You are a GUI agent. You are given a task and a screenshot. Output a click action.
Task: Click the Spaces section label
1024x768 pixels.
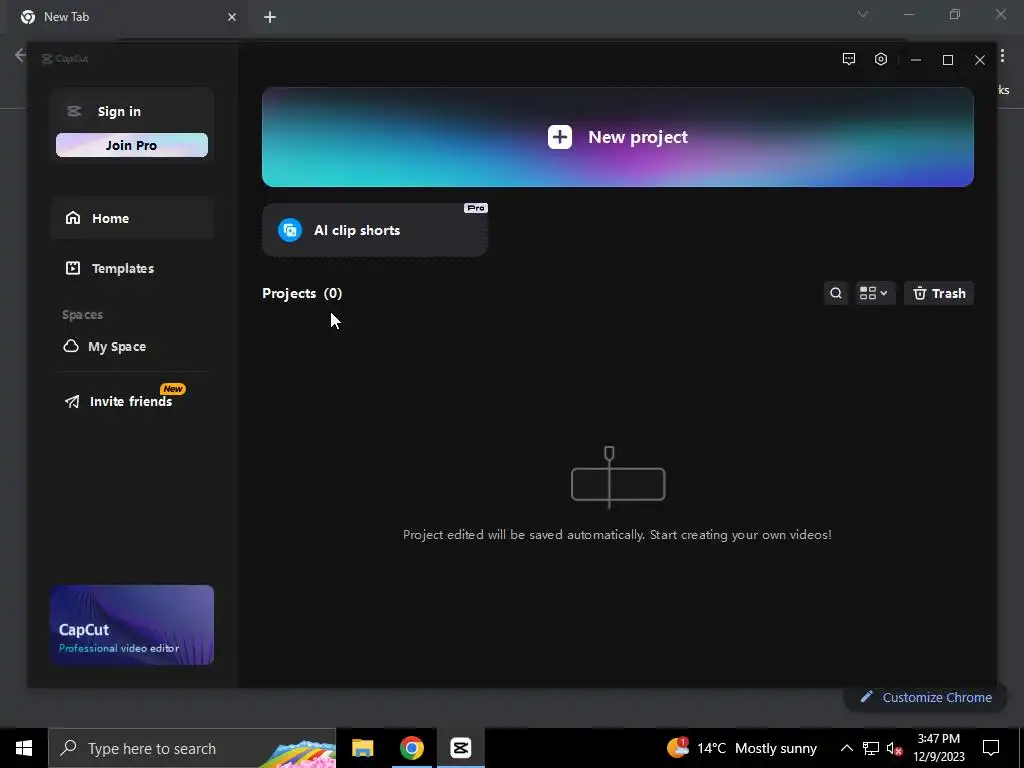tap(82, 315)
